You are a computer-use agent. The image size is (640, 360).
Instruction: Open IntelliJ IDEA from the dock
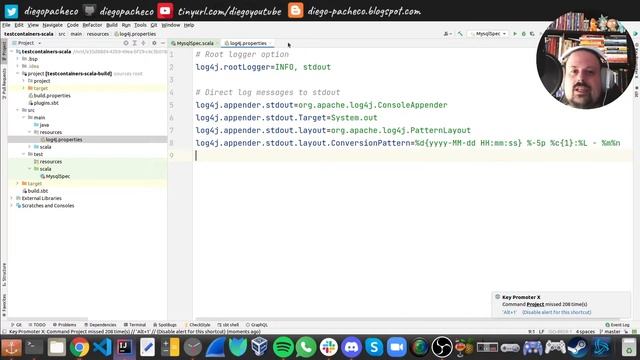pyautogui.click(x=124, y=347)
